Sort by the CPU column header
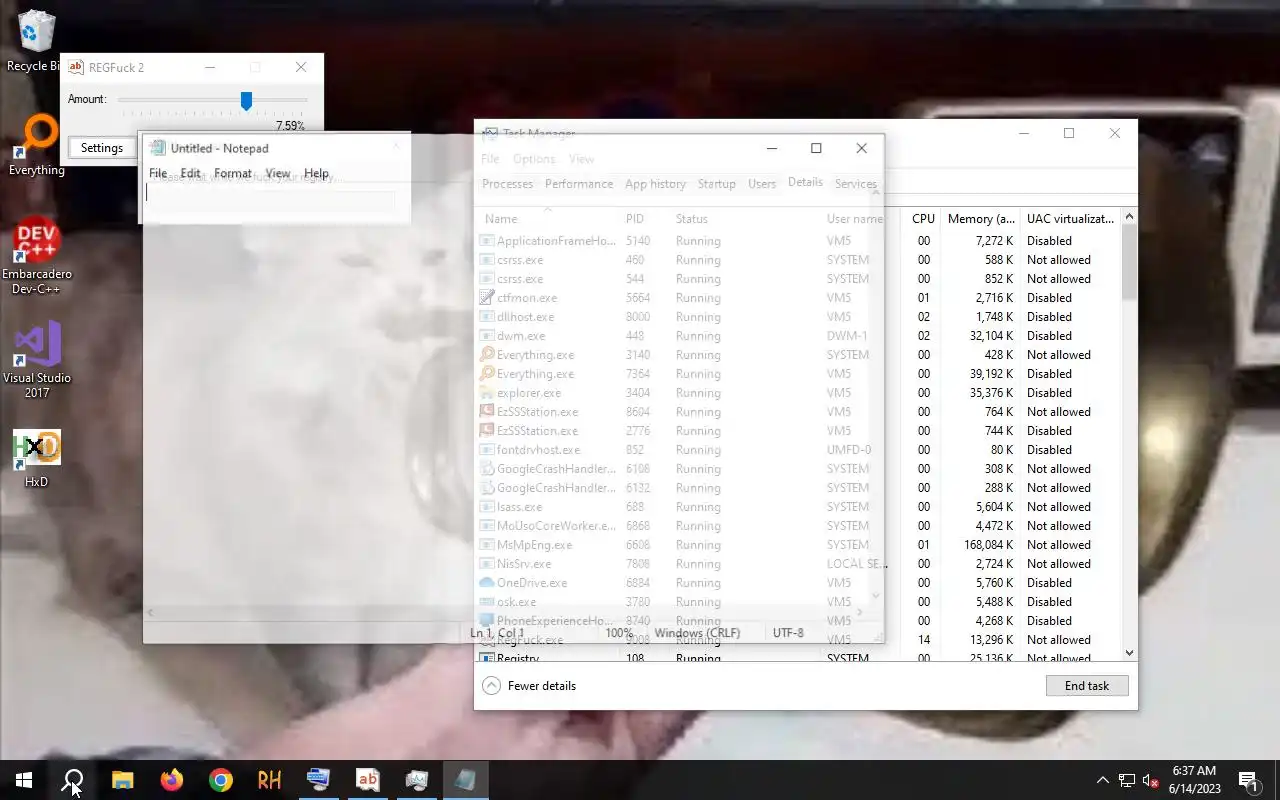 923,218
